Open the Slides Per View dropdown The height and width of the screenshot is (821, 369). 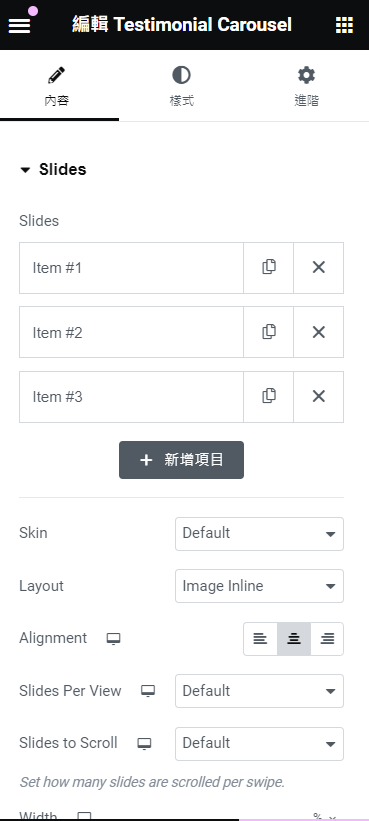[x=260, y=691]
